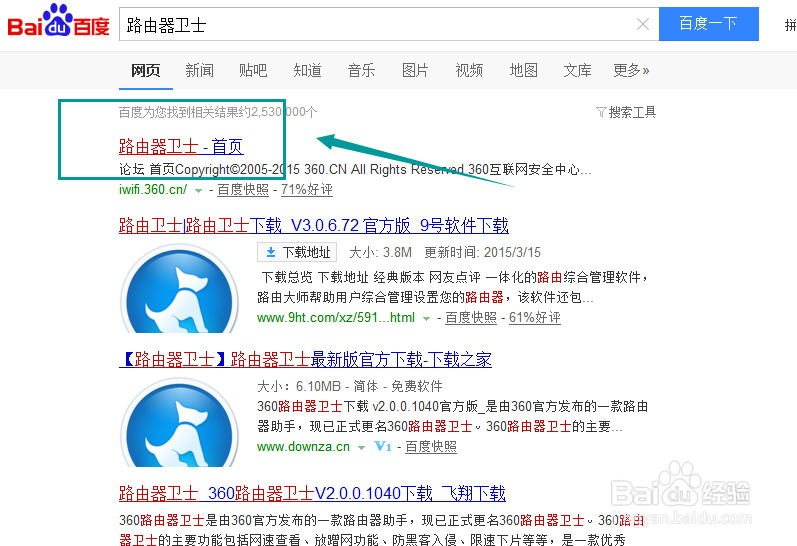The height and width of the screenshot is (546, 797).
Task: Expand the 更多» menu
Action: [x=631, y=70]
